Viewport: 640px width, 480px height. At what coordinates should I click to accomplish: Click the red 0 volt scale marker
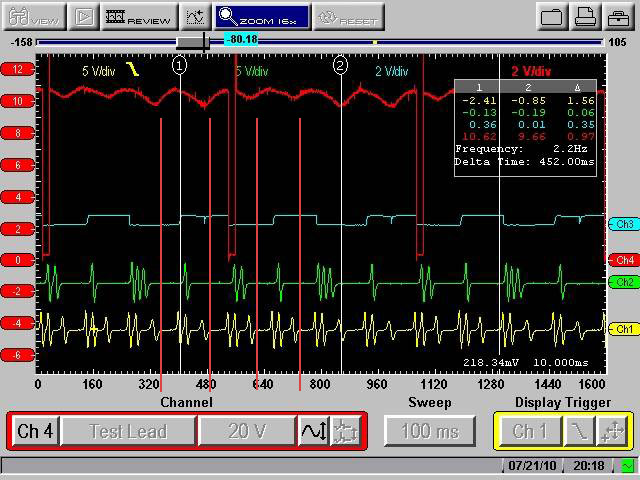17,260
